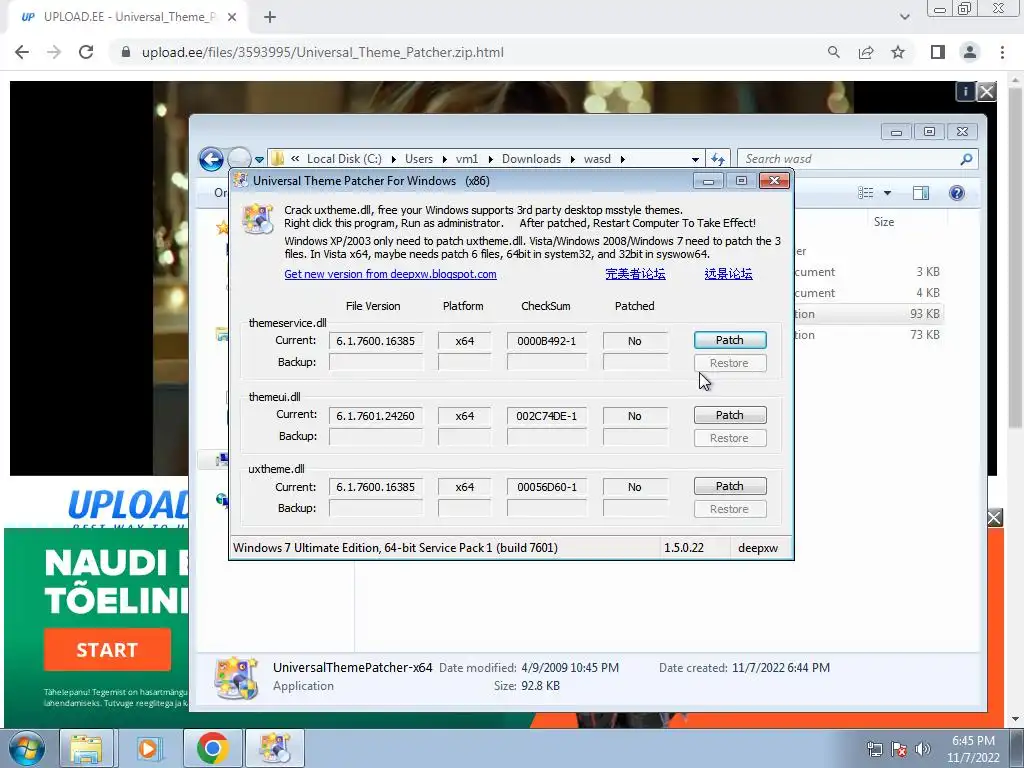This screenshot has width=1024, height=768.
Task: Click the Action Center flag tray icon
Action: coord(899,749)
